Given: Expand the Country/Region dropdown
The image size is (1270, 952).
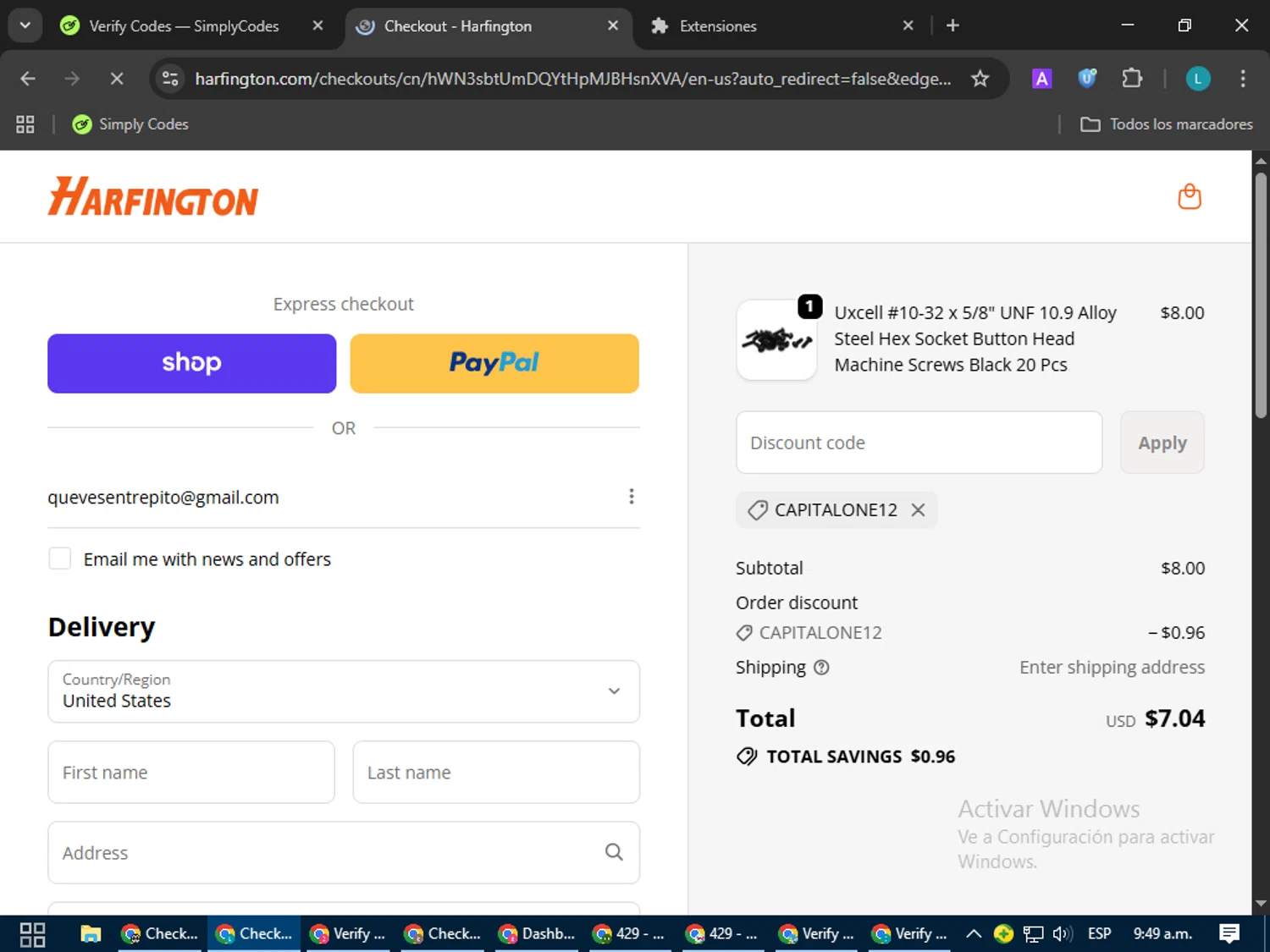Looking at the screenshot, I should pyautogui.click(x=344, y=691).
